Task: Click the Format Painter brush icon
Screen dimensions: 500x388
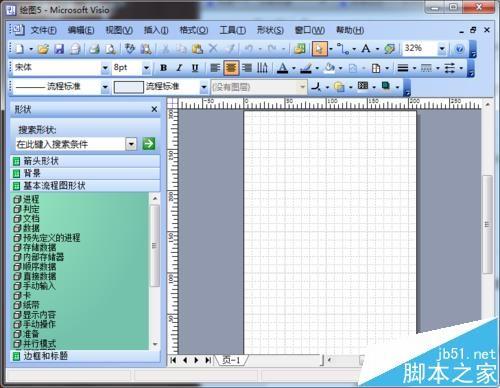Action: click(x=230, y=49)
